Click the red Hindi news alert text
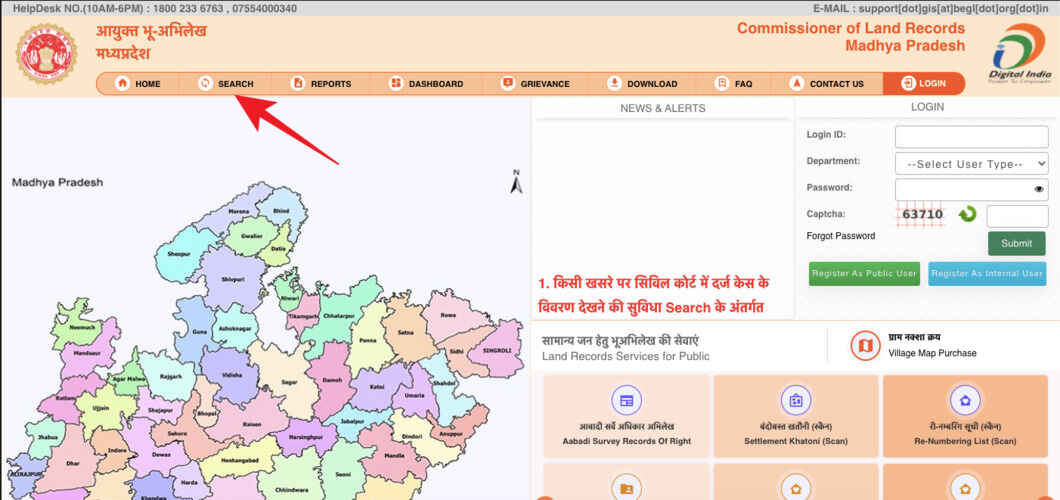This screenshot has width=1060, height=500. click(x=654, y=295)
